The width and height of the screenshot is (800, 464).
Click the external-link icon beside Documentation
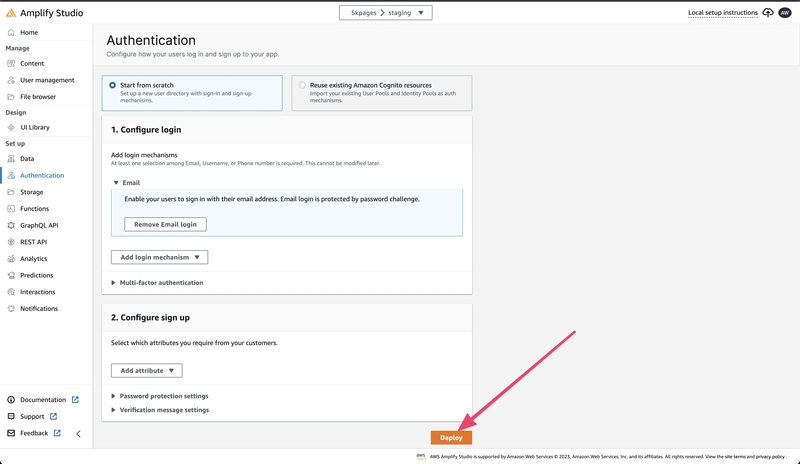click(x=76, y=400)
